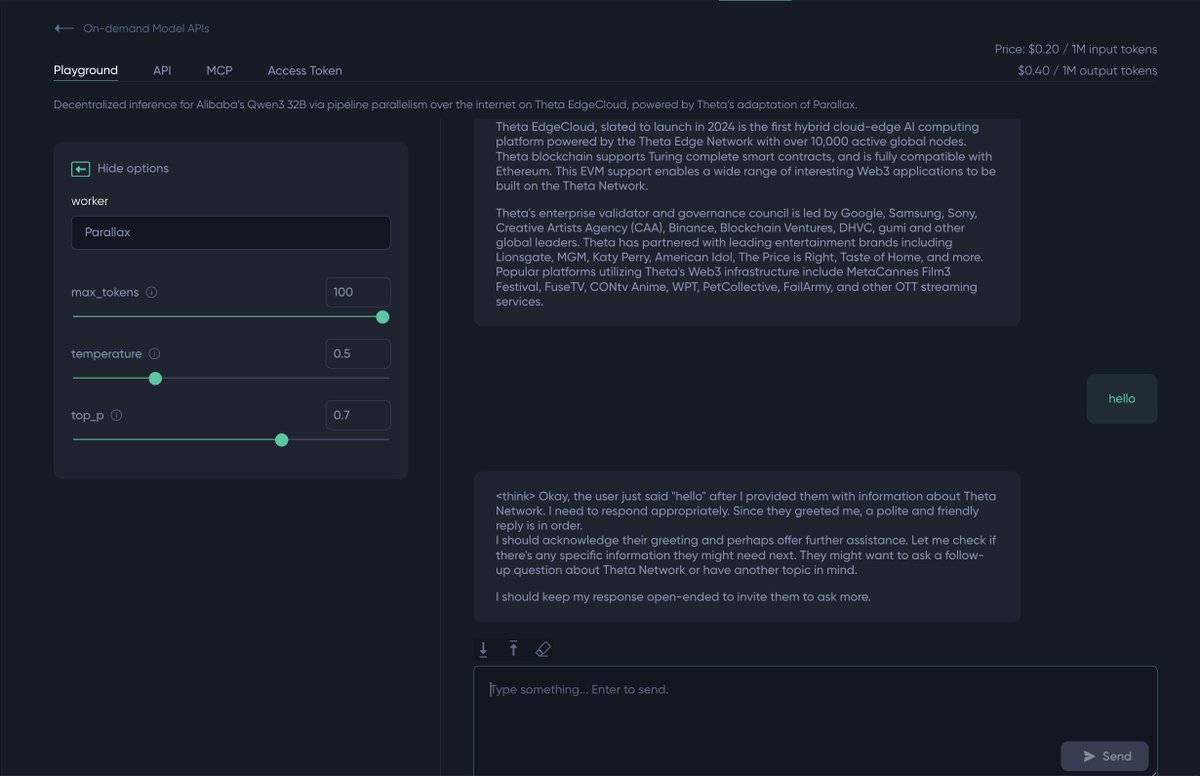
Task: Switch to the Playground tab
Action: point(85,70)
